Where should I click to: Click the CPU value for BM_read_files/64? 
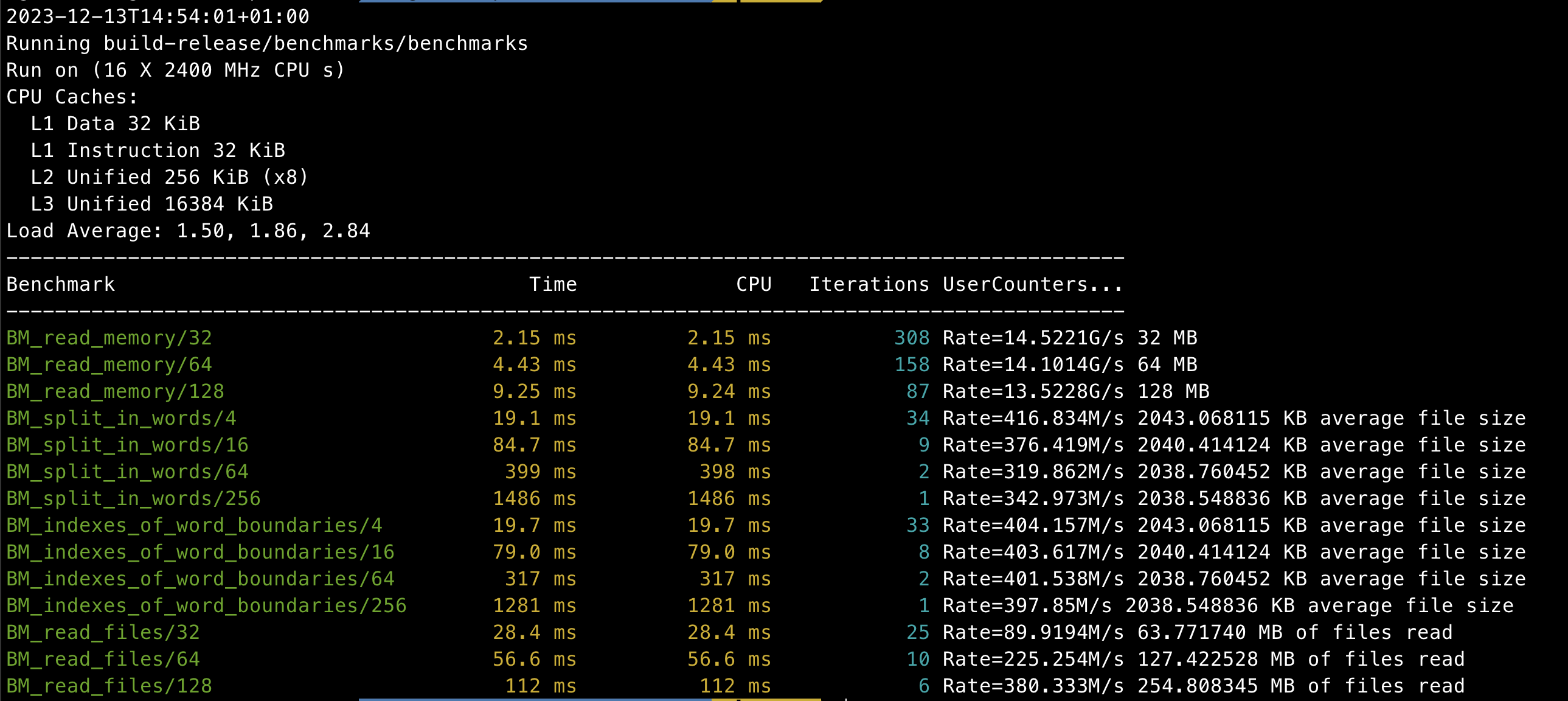[729, 660]
